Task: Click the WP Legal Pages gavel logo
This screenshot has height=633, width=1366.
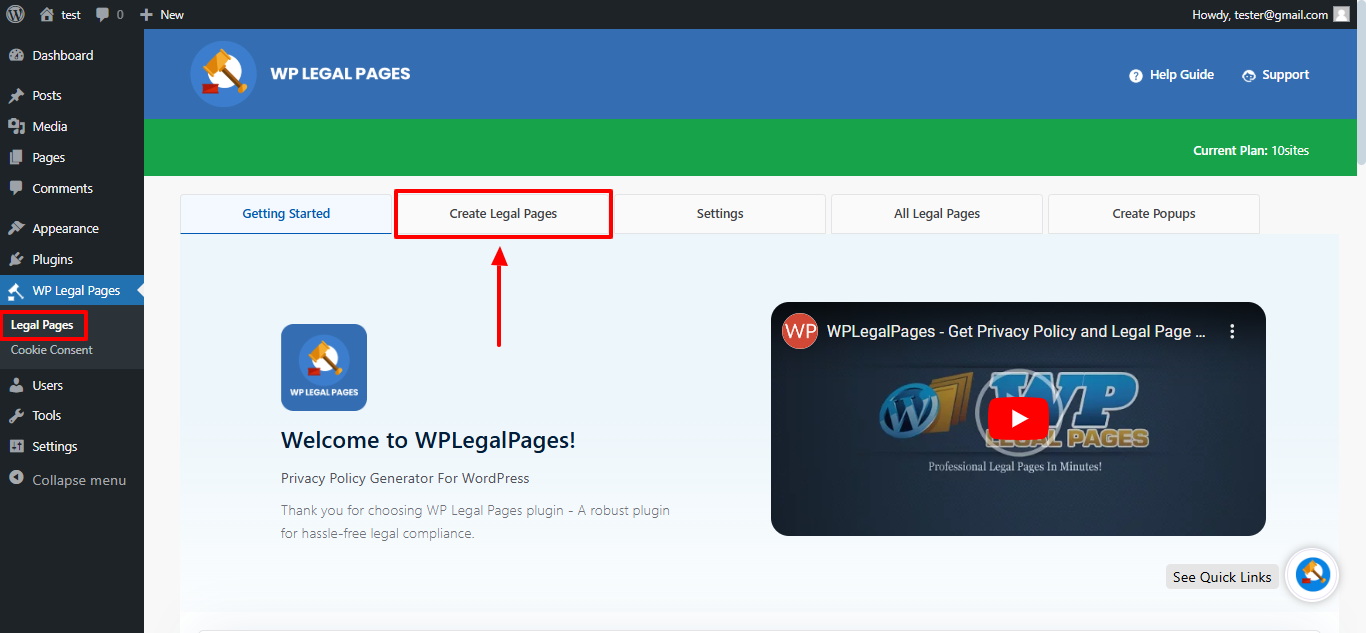Action: point(222,74)
